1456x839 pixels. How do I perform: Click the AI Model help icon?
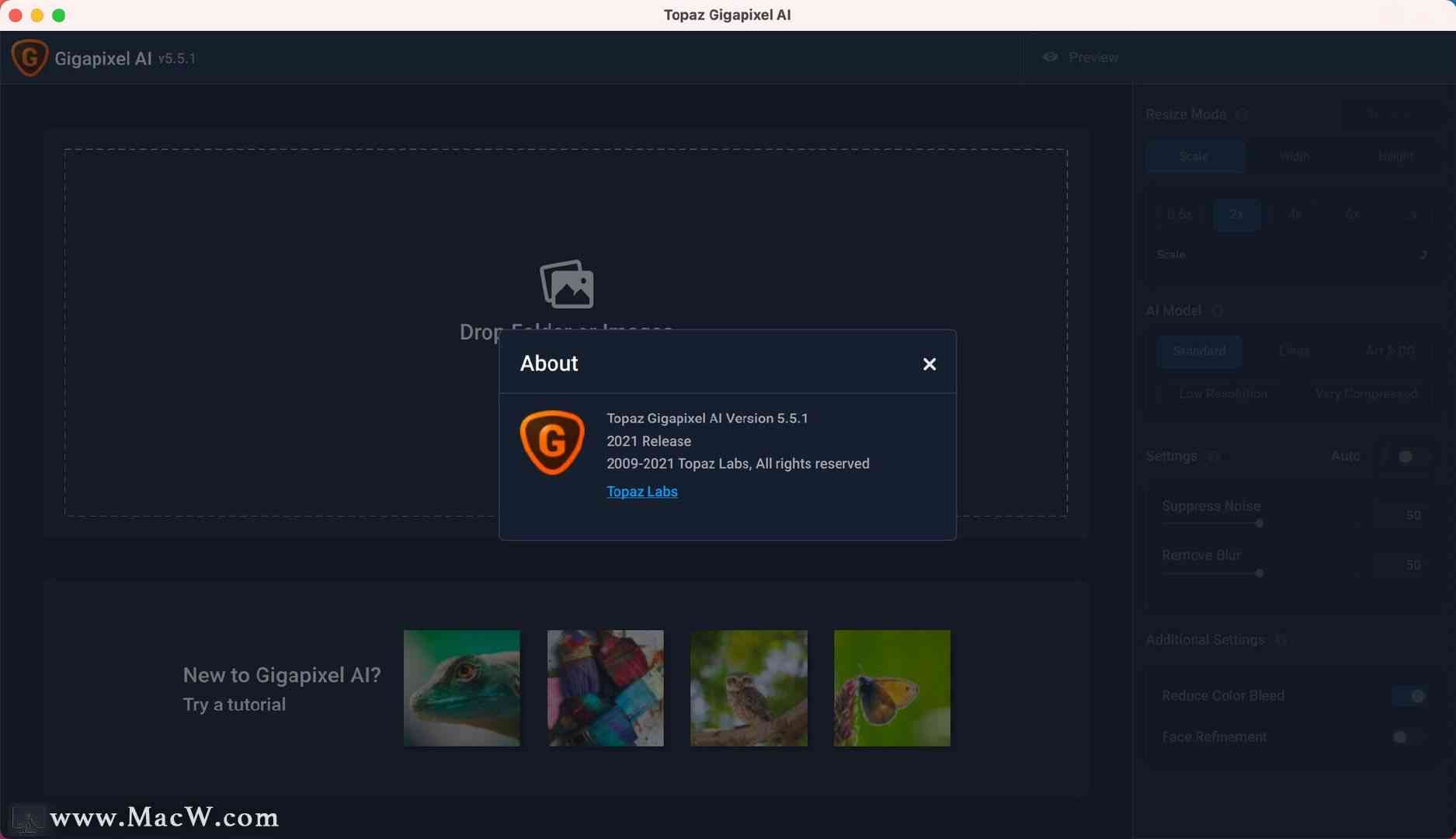[x=1217, y=311]
